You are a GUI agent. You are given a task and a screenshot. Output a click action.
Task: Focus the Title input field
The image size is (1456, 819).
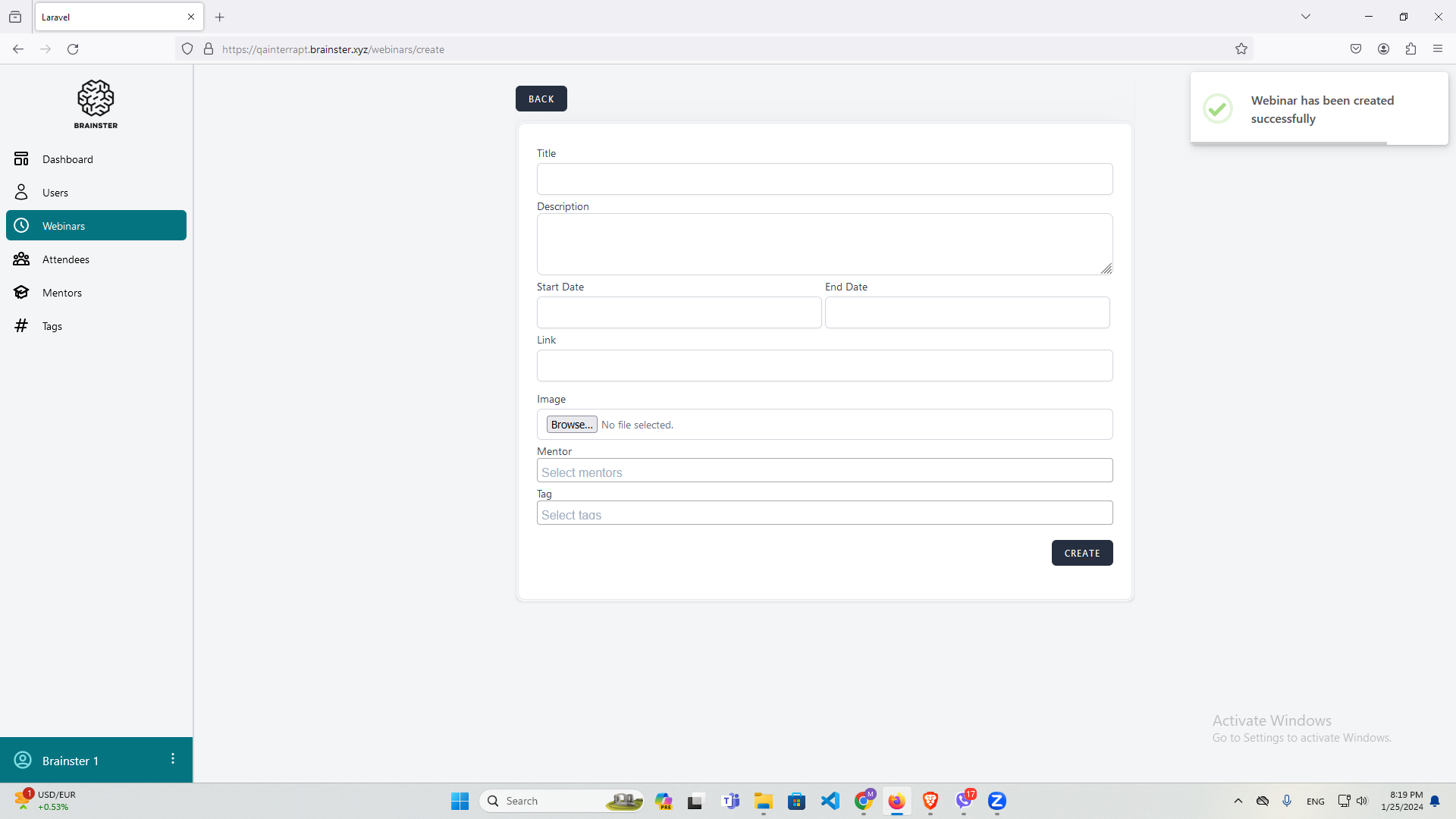824,180
